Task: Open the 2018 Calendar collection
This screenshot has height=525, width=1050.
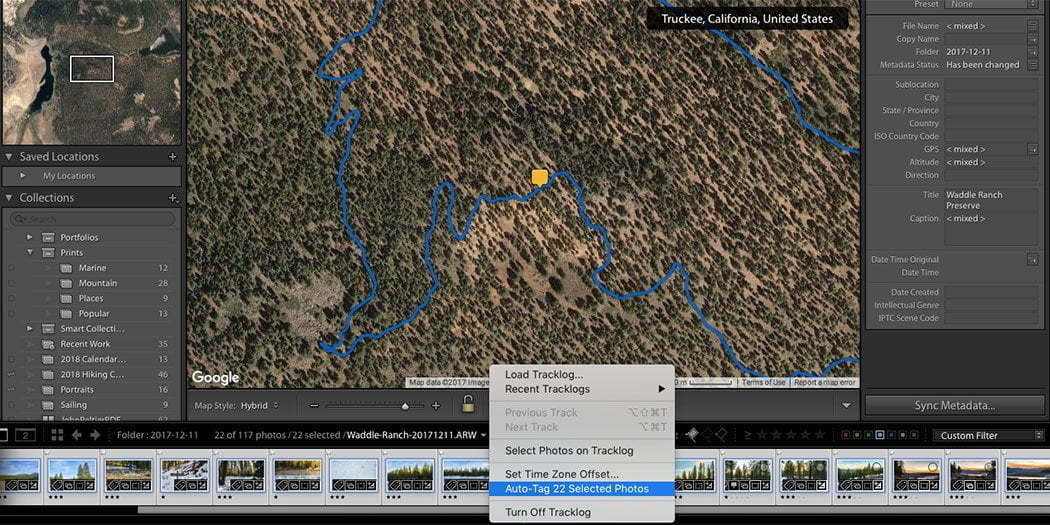Action: [92, 360]
